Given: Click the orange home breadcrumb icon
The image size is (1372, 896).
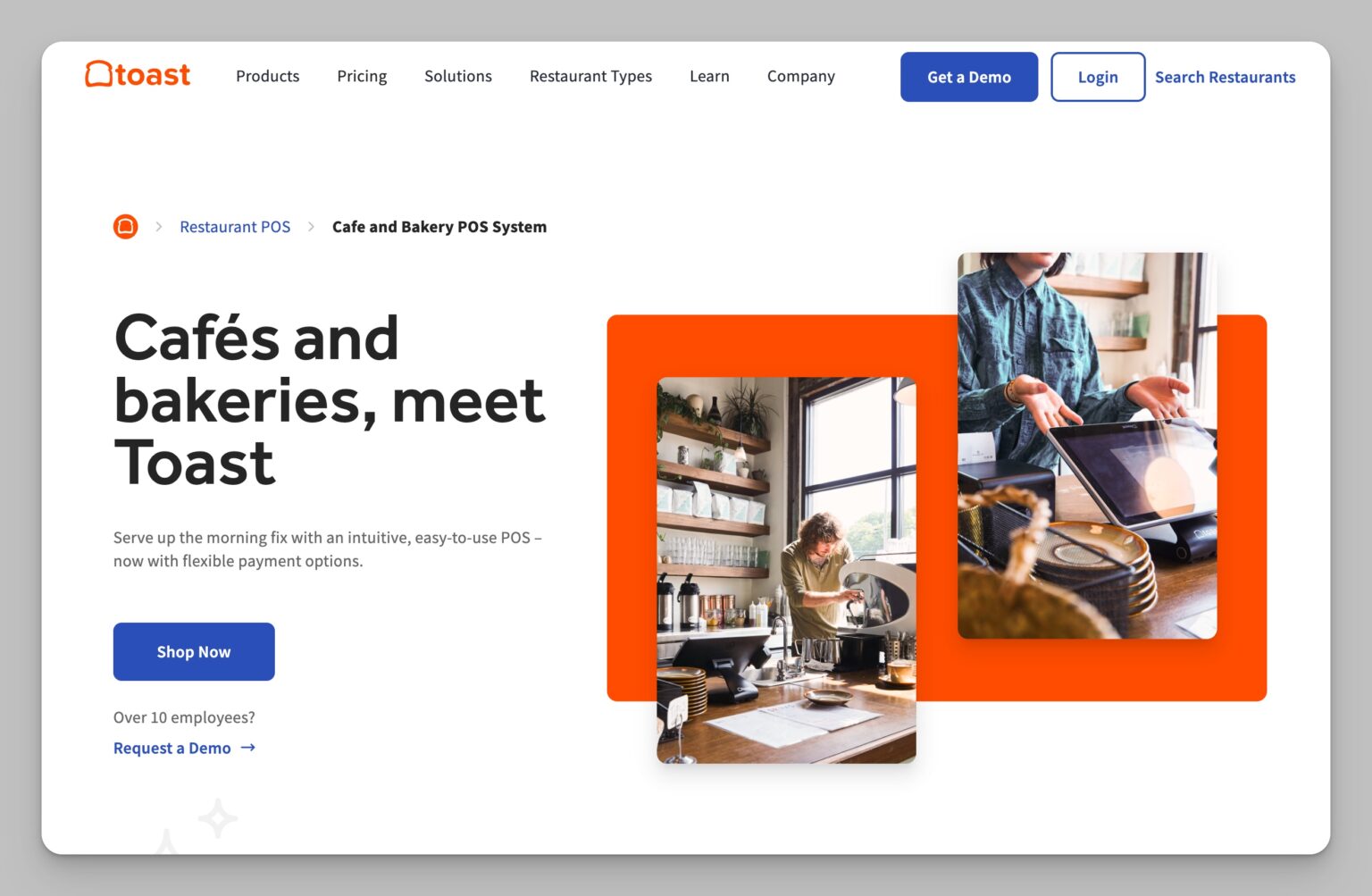Looking at the screenshot, I should tap(126, 227).
